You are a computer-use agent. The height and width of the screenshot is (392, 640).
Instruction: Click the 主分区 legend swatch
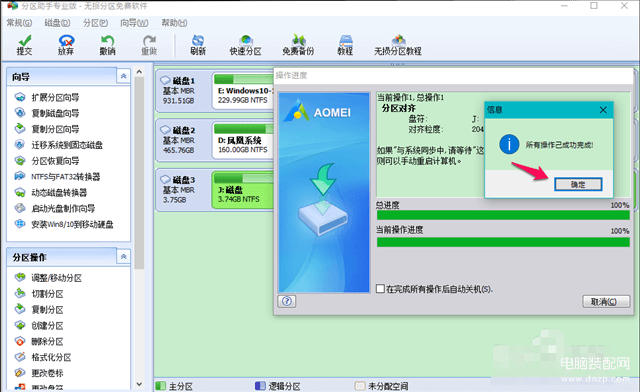(x=161, y=386)
